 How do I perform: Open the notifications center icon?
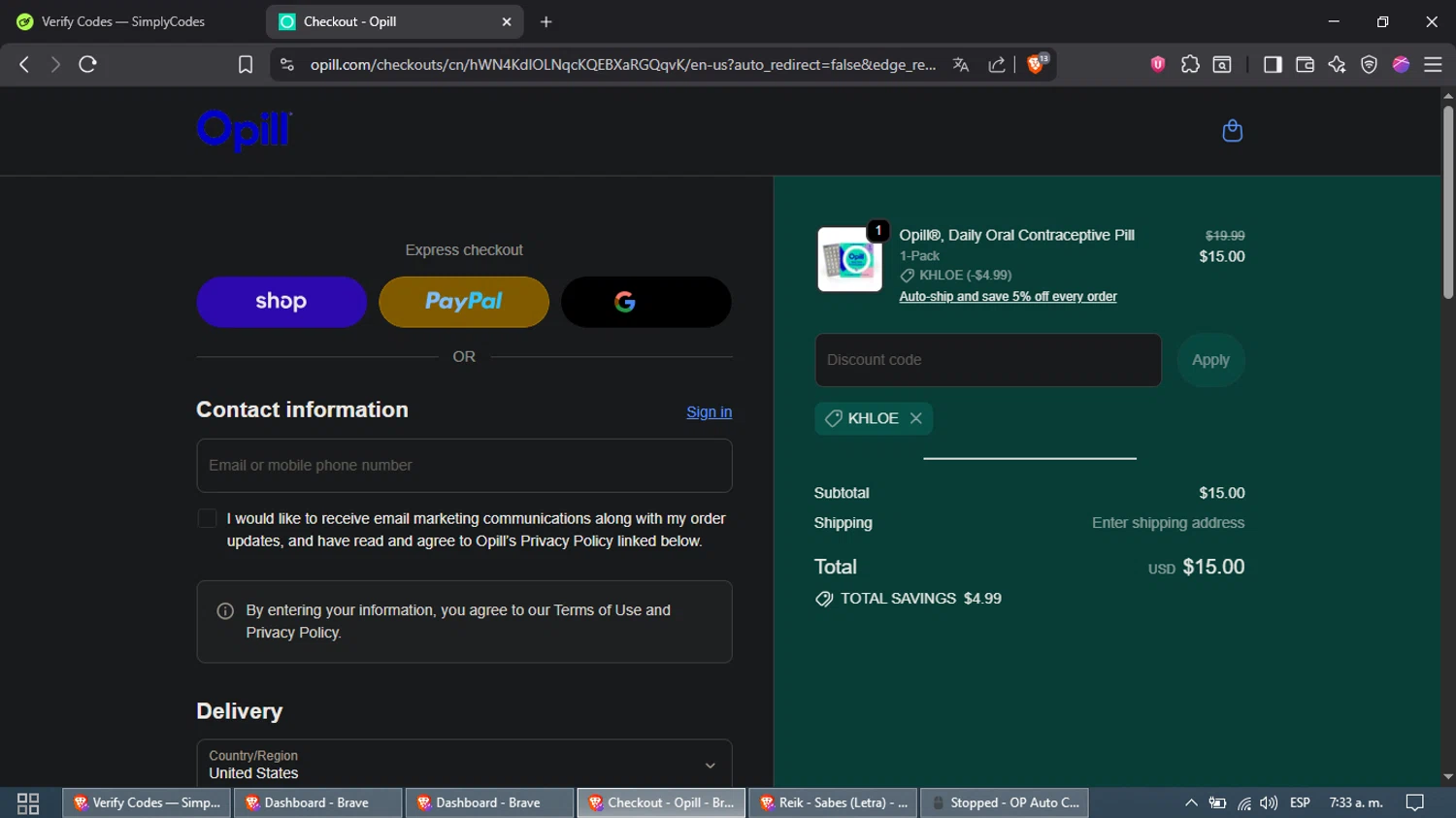(x=1415, y=803)
